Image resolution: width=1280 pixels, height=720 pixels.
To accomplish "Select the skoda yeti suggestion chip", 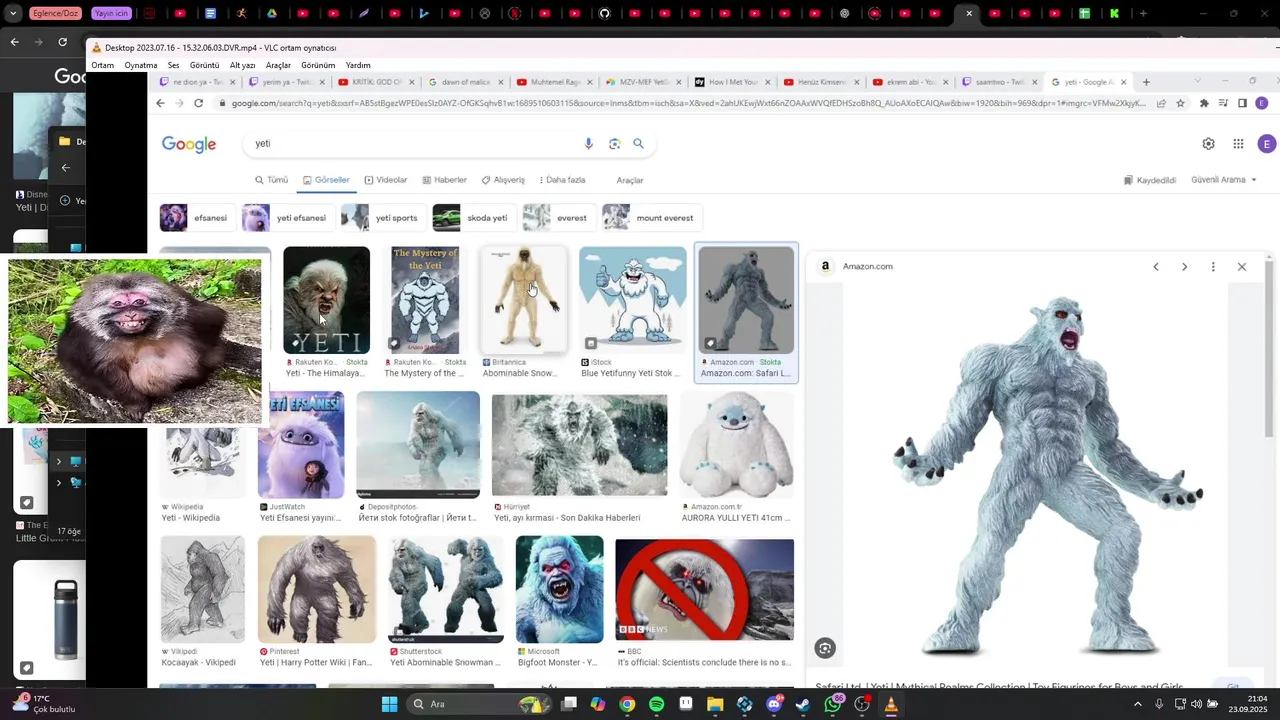I will (x=475, y=218).
